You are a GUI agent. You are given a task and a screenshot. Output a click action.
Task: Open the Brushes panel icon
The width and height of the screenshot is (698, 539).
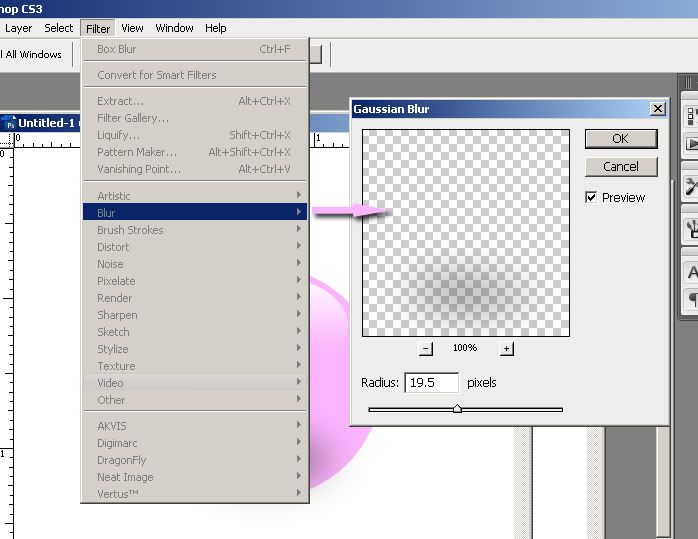(692, 229)
